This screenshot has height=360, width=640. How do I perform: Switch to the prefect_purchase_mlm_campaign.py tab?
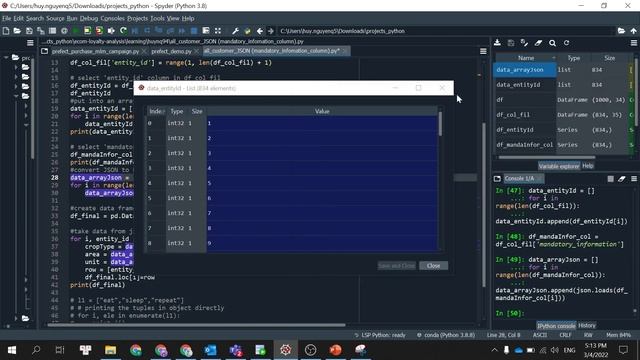(95, 51)
